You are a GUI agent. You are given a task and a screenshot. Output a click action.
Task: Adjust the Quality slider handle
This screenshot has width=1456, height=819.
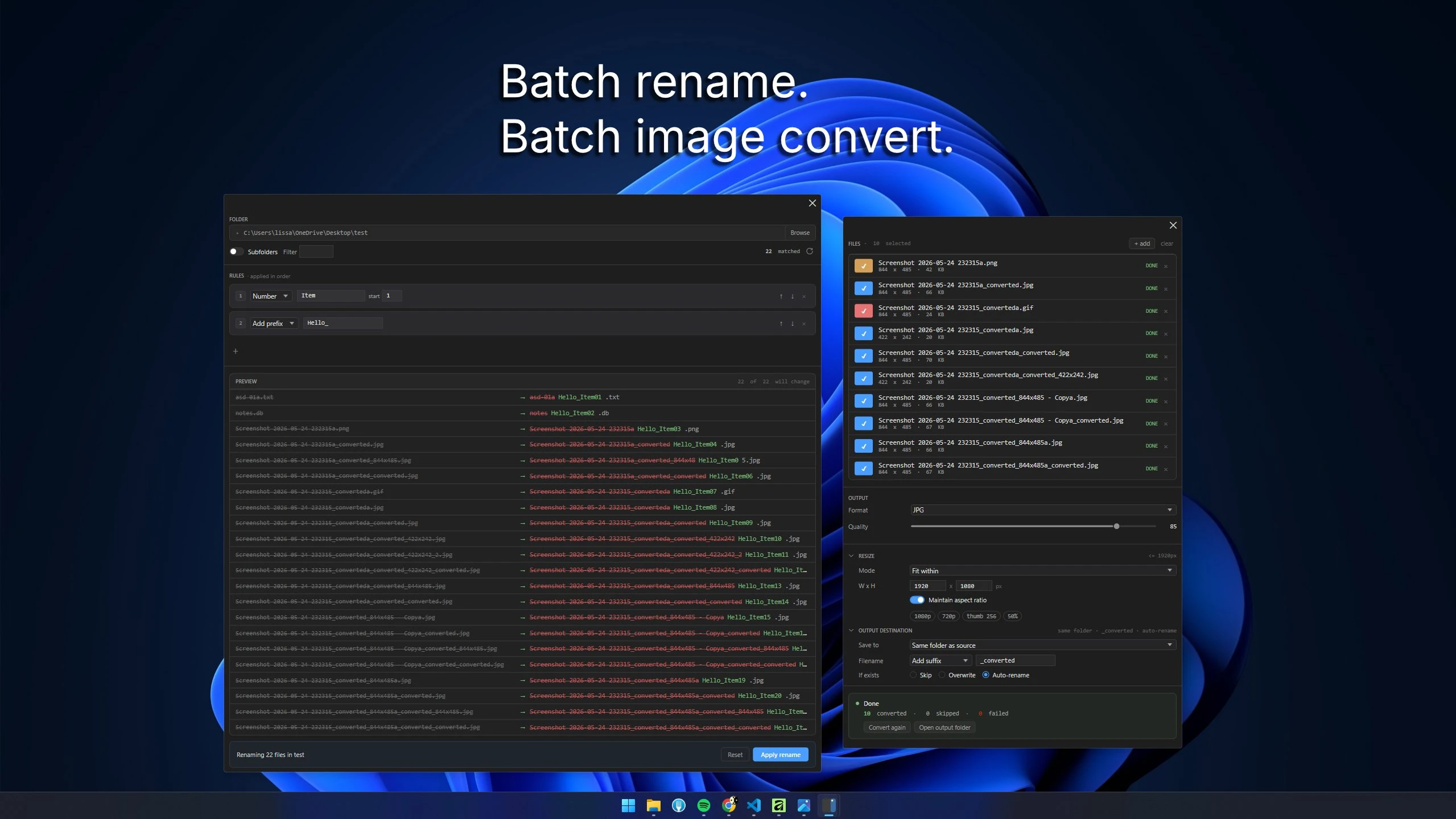point(1116,527)
